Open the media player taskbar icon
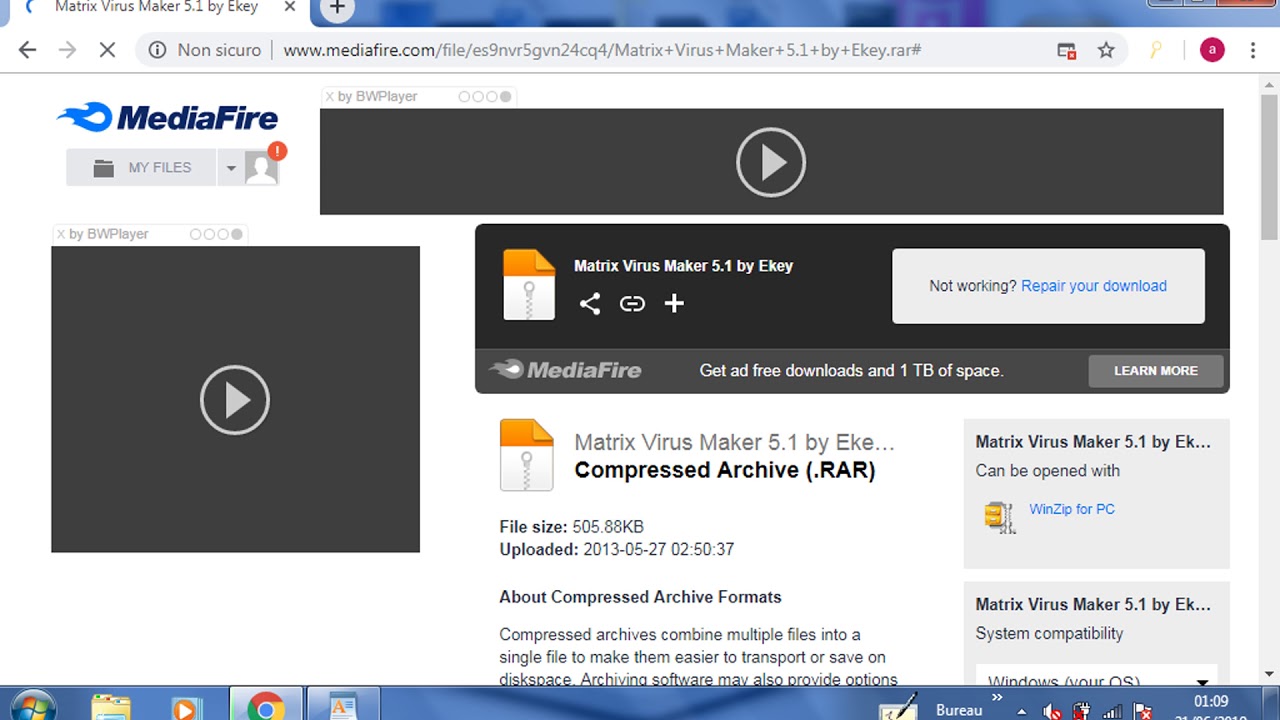The width and height of the screenshot is (1280, 720). coord(185,707)
